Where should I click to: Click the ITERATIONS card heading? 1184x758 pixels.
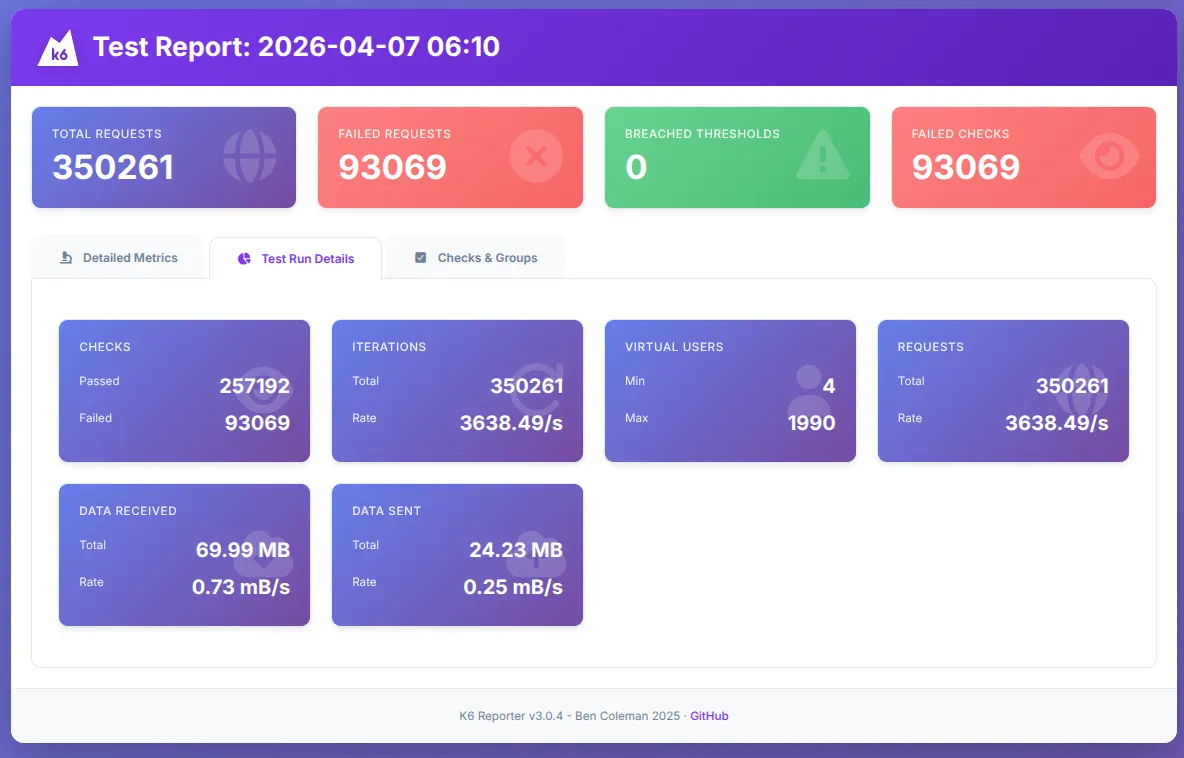389,347
